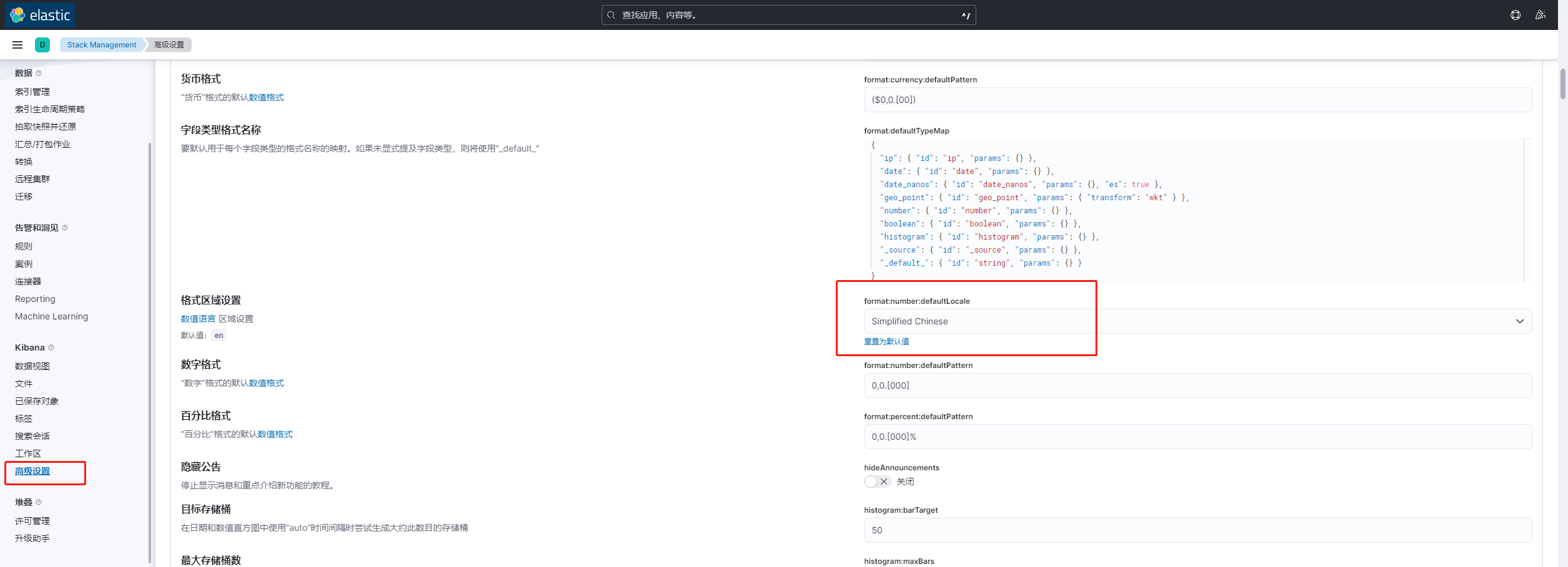Select 高级设置 in sidebar

32,471
